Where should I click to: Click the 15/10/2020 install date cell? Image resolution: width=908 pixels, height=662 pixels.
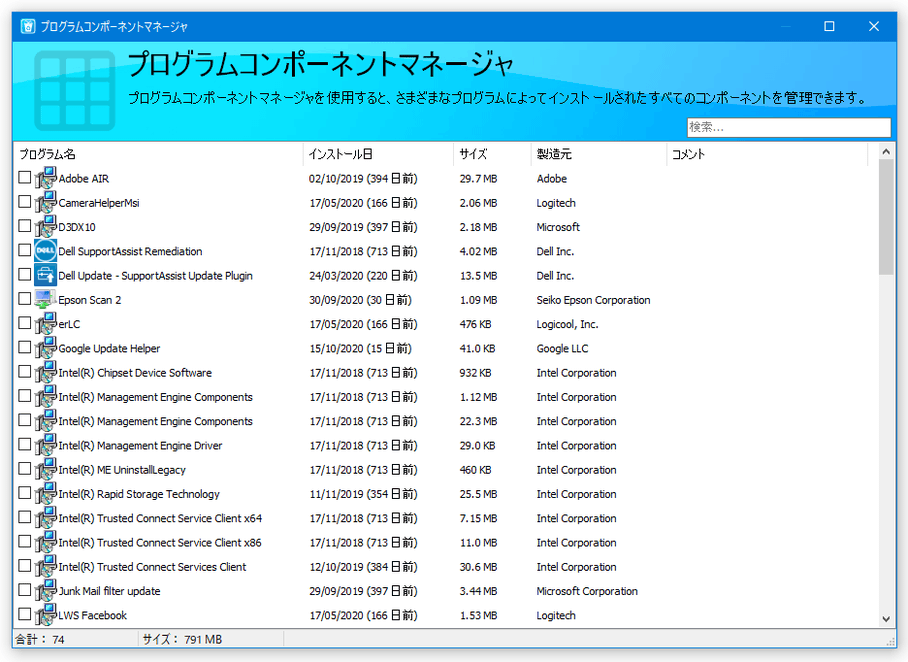360,349
